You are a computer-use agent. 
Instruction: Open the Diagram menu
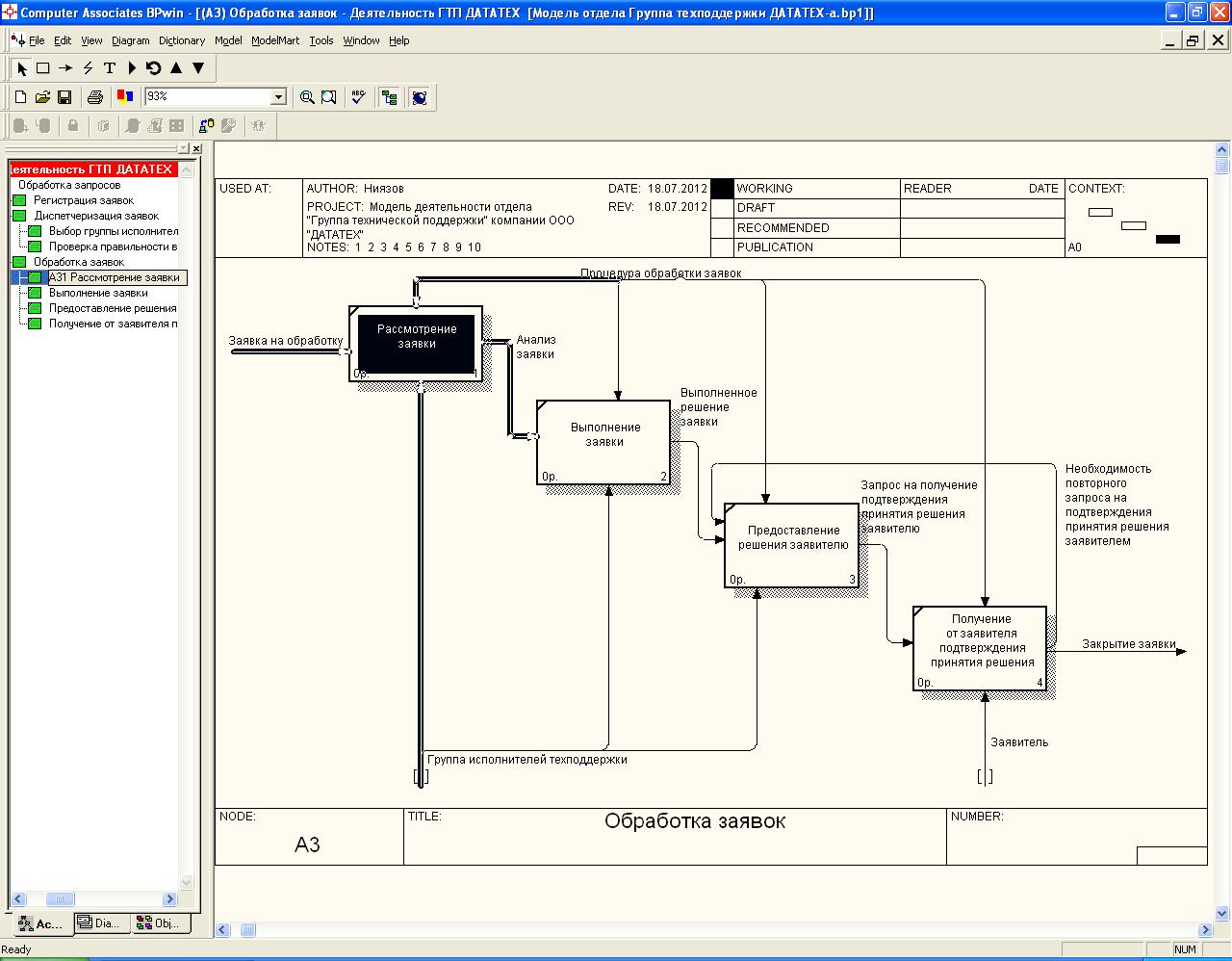click(x=131, y=40)
